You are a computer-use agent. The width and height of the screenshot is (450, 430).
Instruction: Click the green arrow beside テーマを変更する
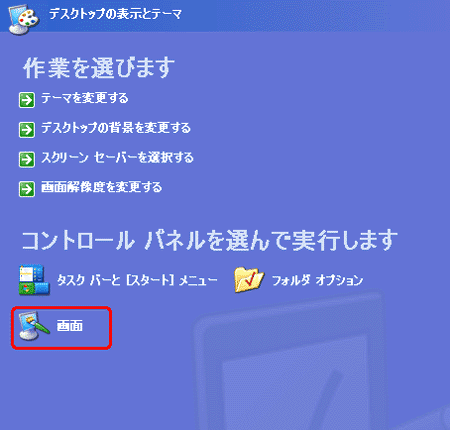click(27, 100)
